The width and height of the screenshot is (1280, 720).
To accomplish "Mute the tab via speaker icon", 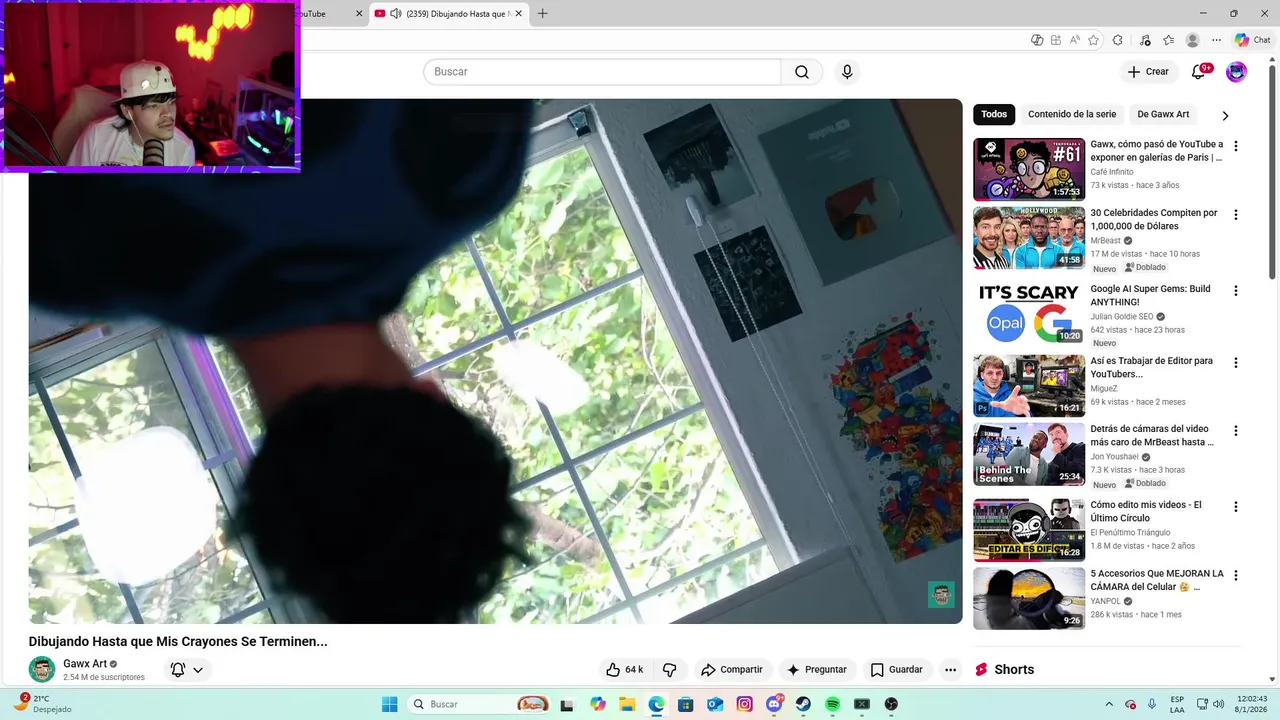I will pos(396,14).
